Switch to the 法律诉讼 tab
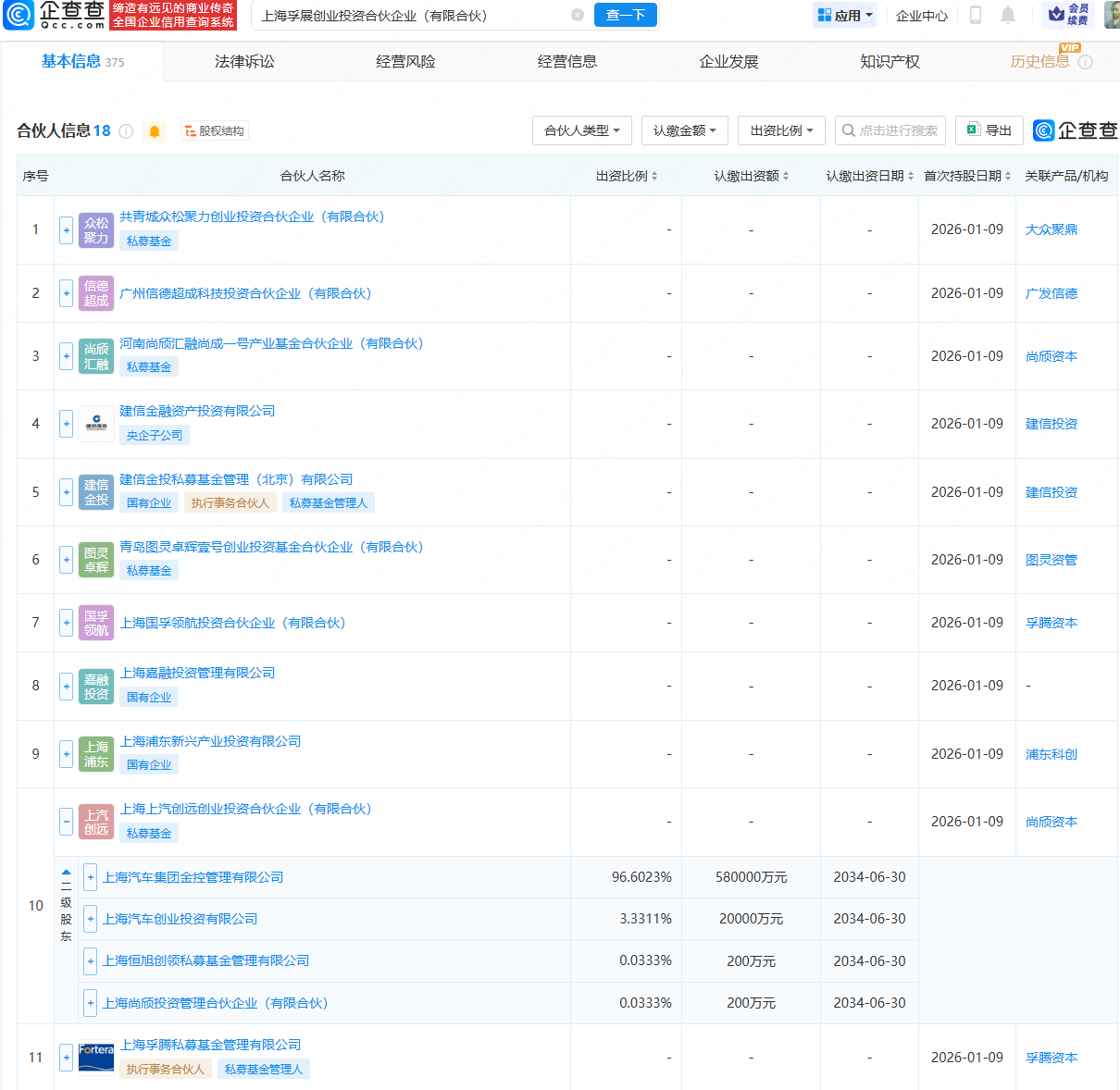 coord(244,62)
